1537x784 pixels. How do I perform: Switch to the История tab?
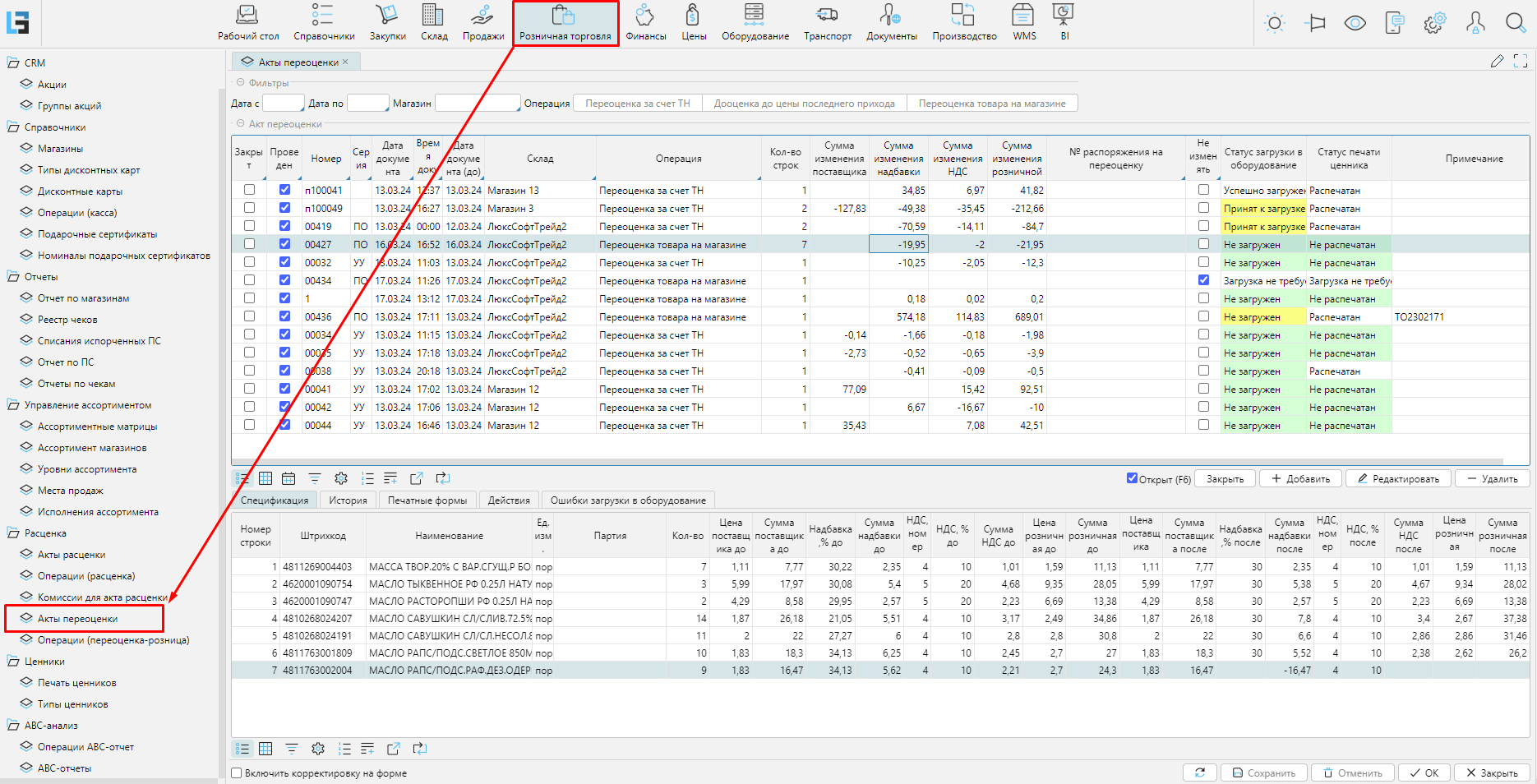[x=348, y=500]
